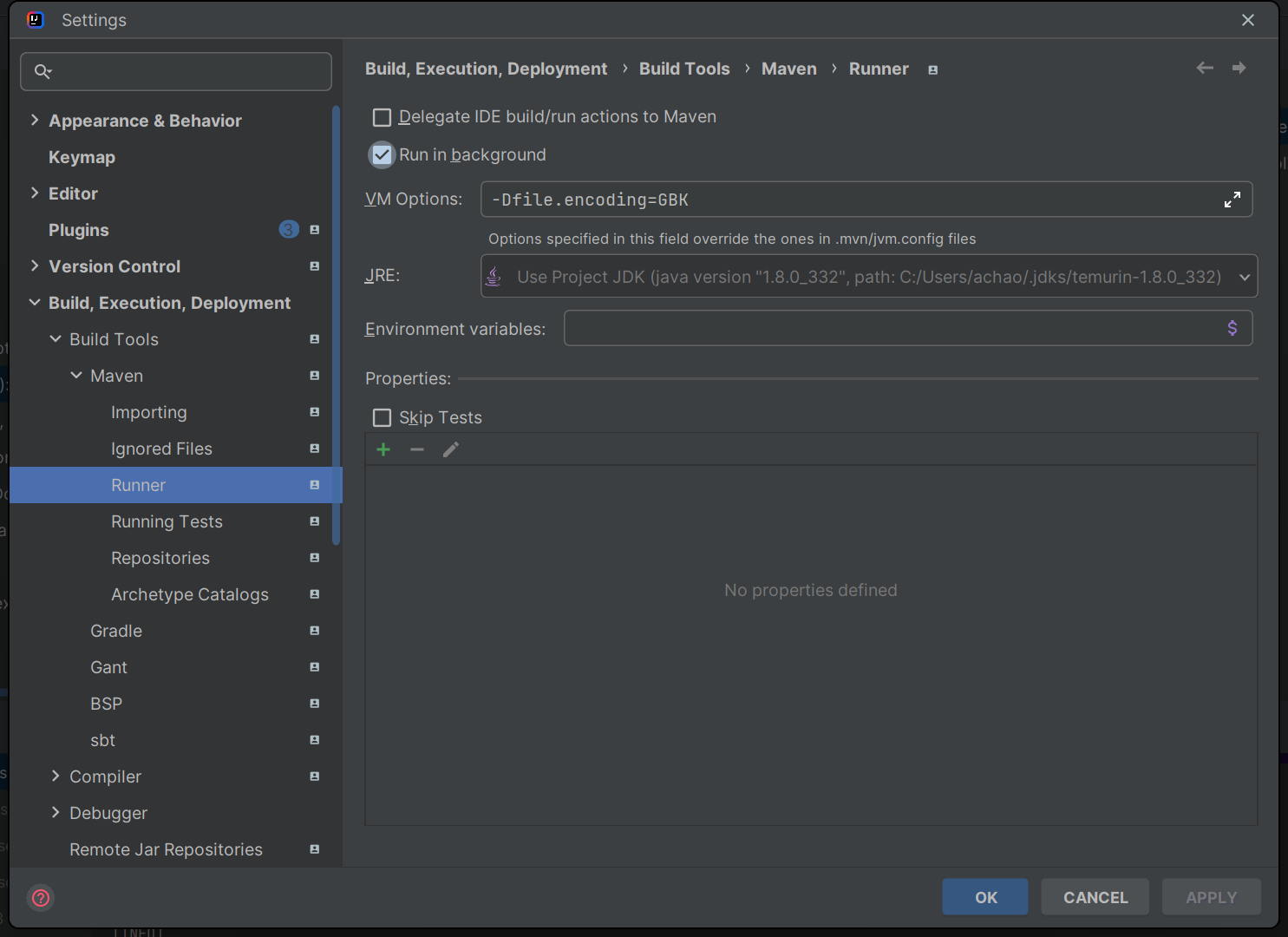Click the edit property pencil icon
Image resolution: width=1288 pixels, height=937 pixels.
[451, 449]
